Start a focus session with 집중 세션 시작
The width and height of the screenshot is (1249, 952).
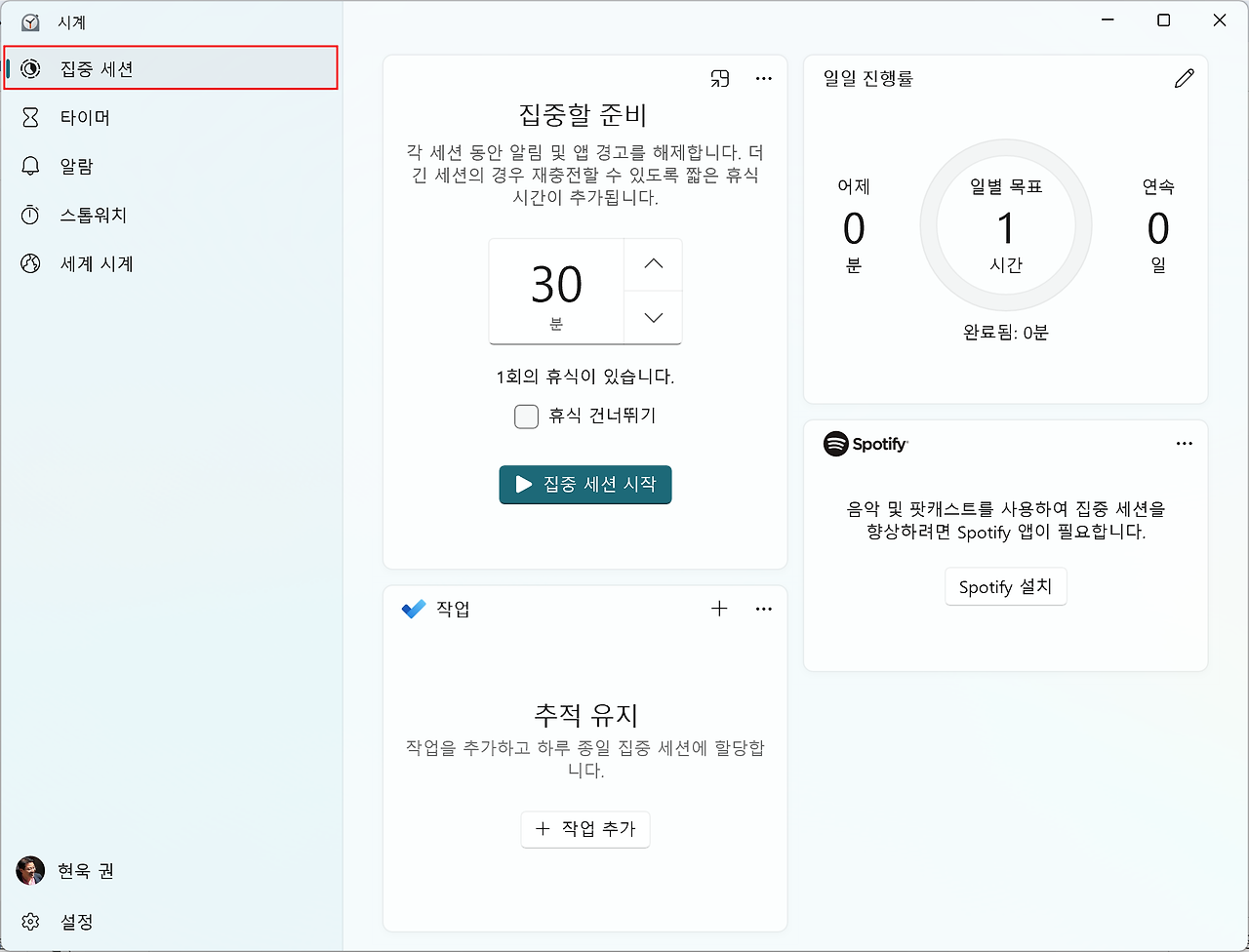pyautogui.click(x=584, y=485)
